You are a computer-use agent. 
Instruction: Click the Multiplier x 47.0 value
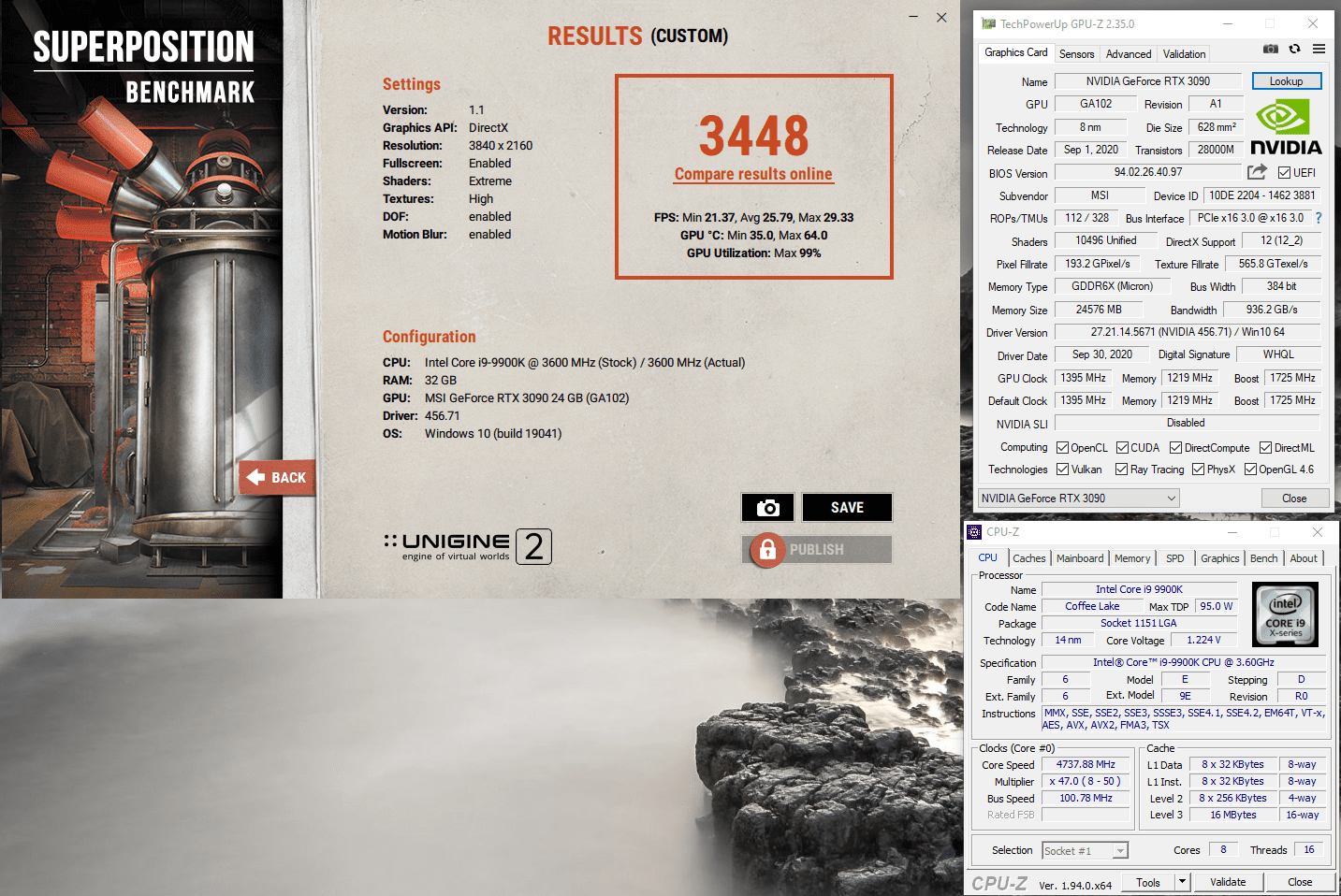1086,781
